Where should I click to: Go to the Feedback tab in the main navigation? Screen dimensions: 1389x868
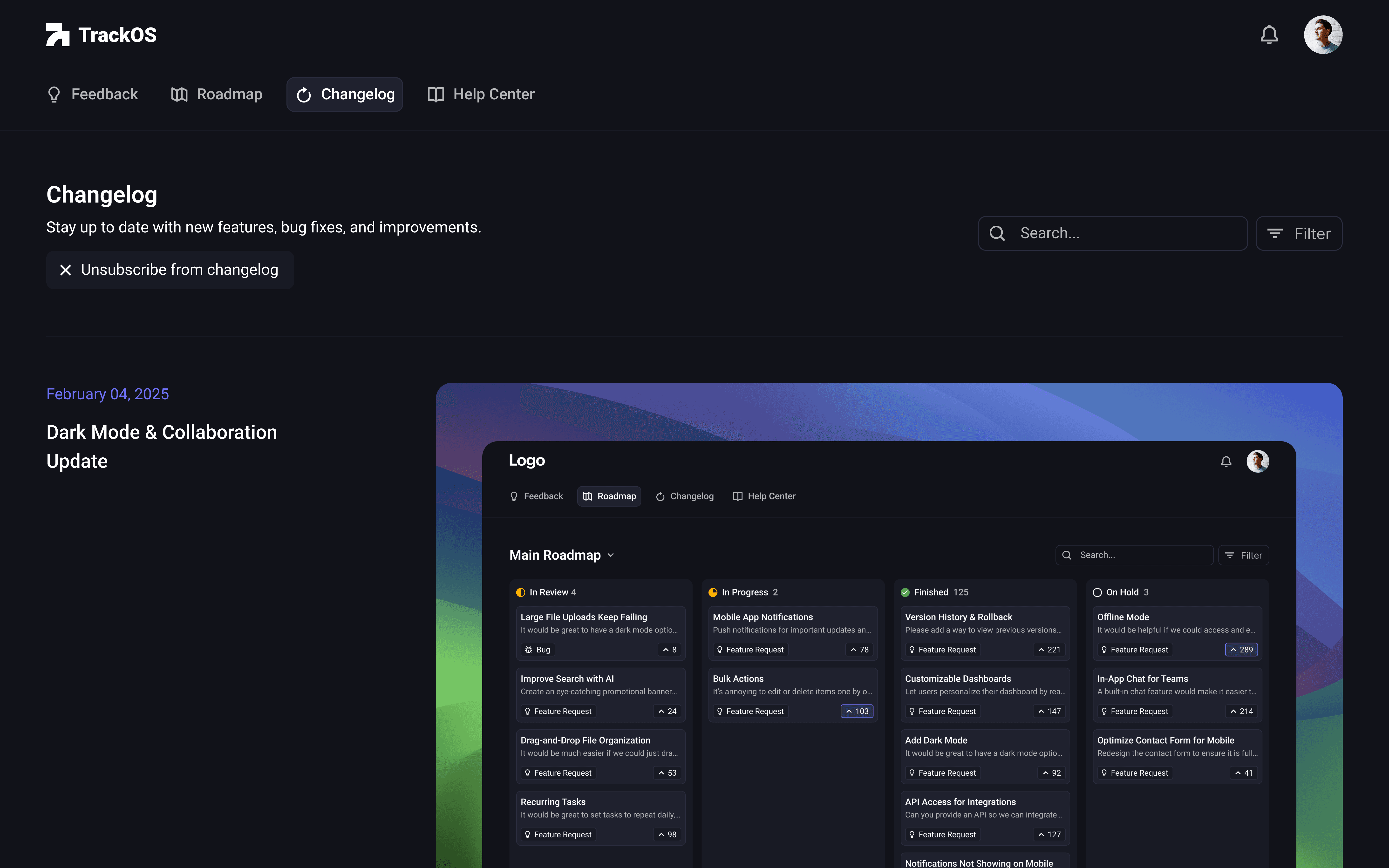click(92, 94)
